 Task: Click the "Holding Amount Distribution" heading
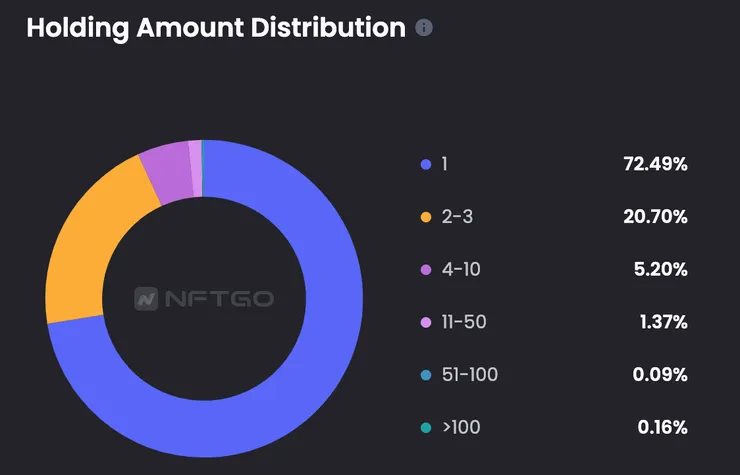pos(215,28)
